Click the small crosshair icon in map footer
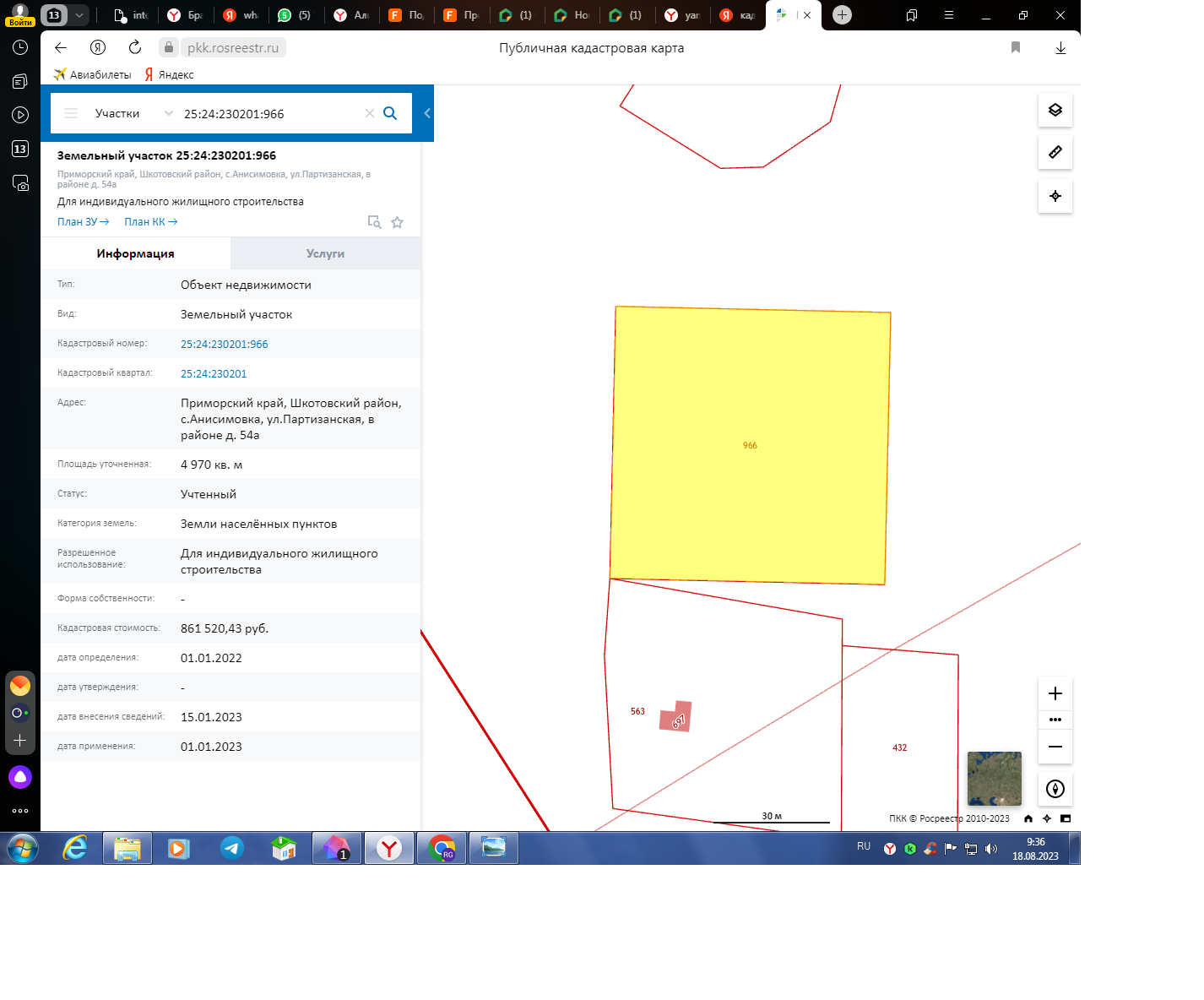Screen dimensions: 1204x1000 point(1047,818)
